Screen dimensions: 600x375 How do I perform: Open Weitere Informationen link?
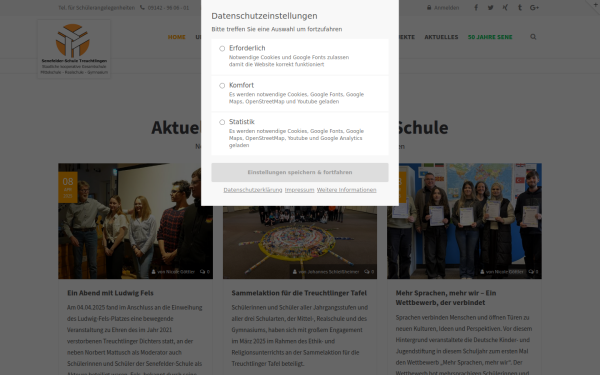click(x=346, y=190)
